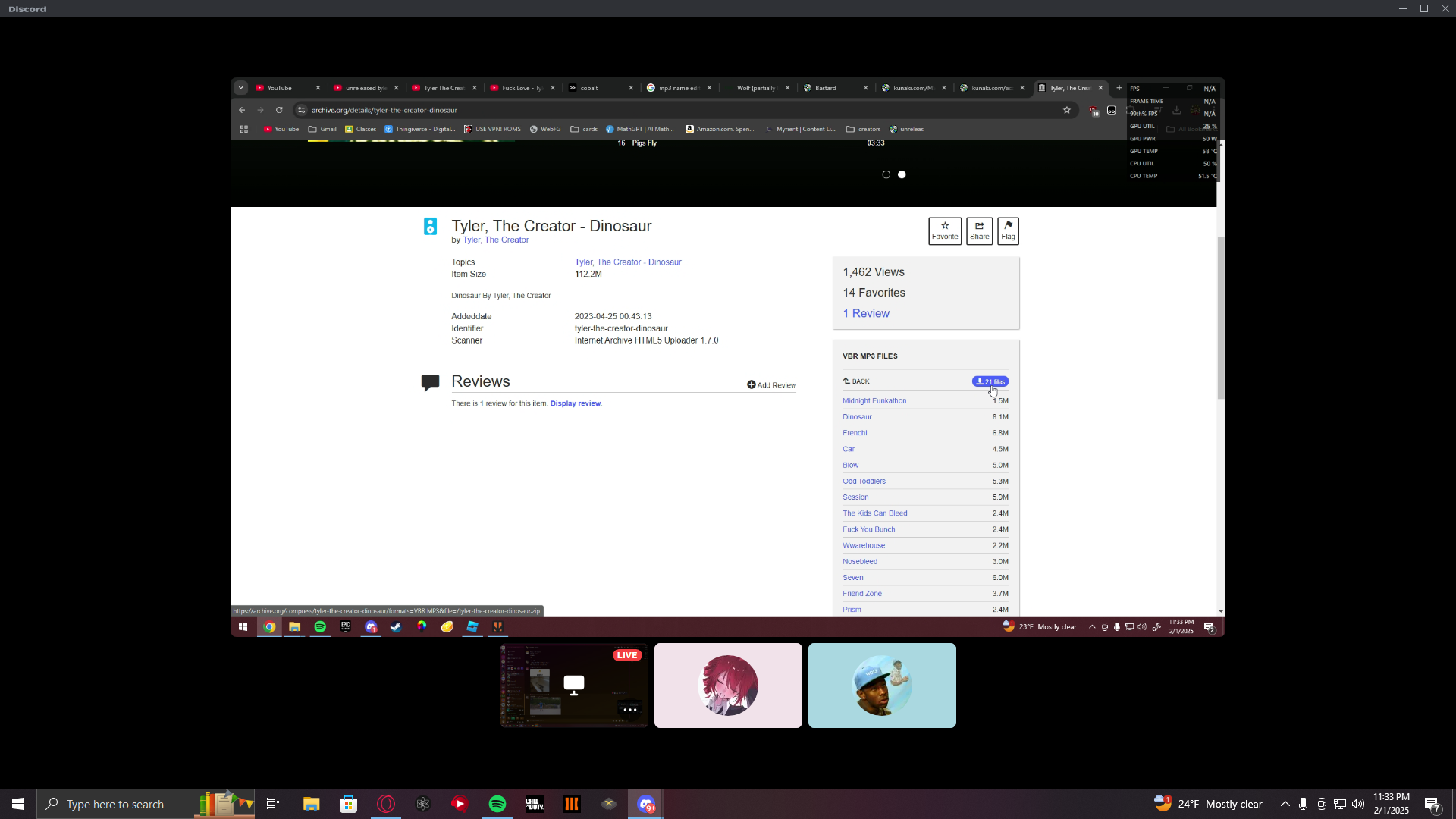Select the first carousel dot indicator
This screenshot has width=1456, height=819.
pos(886,174)
